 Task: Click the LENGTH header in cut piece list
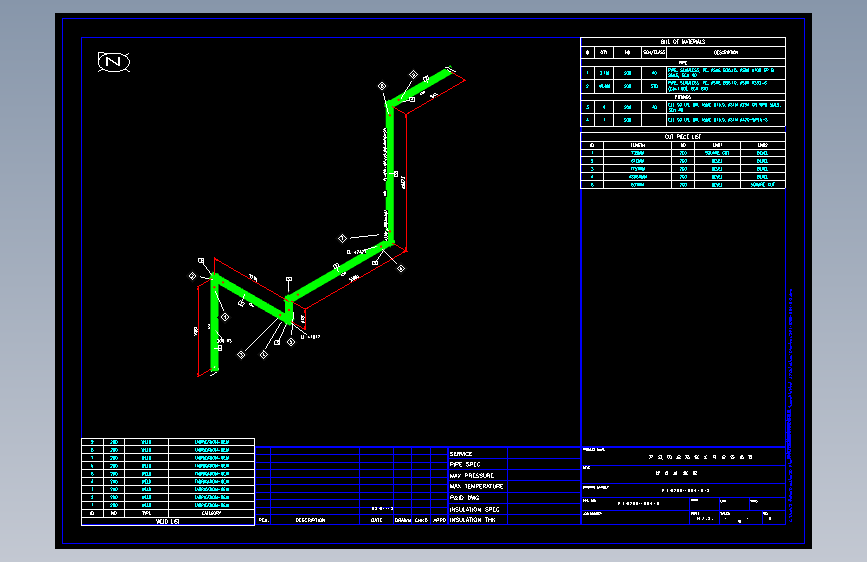[638, 145]
